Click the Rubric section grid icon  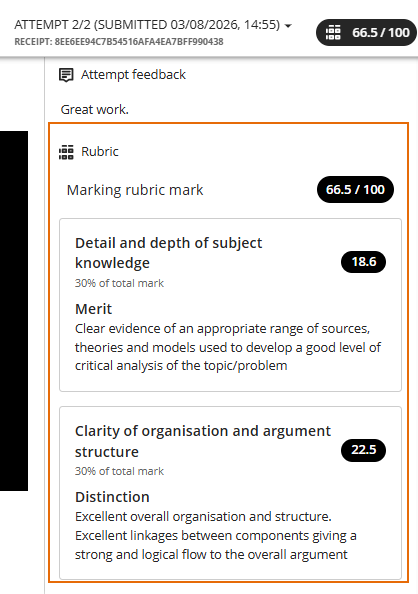(66, 152)
